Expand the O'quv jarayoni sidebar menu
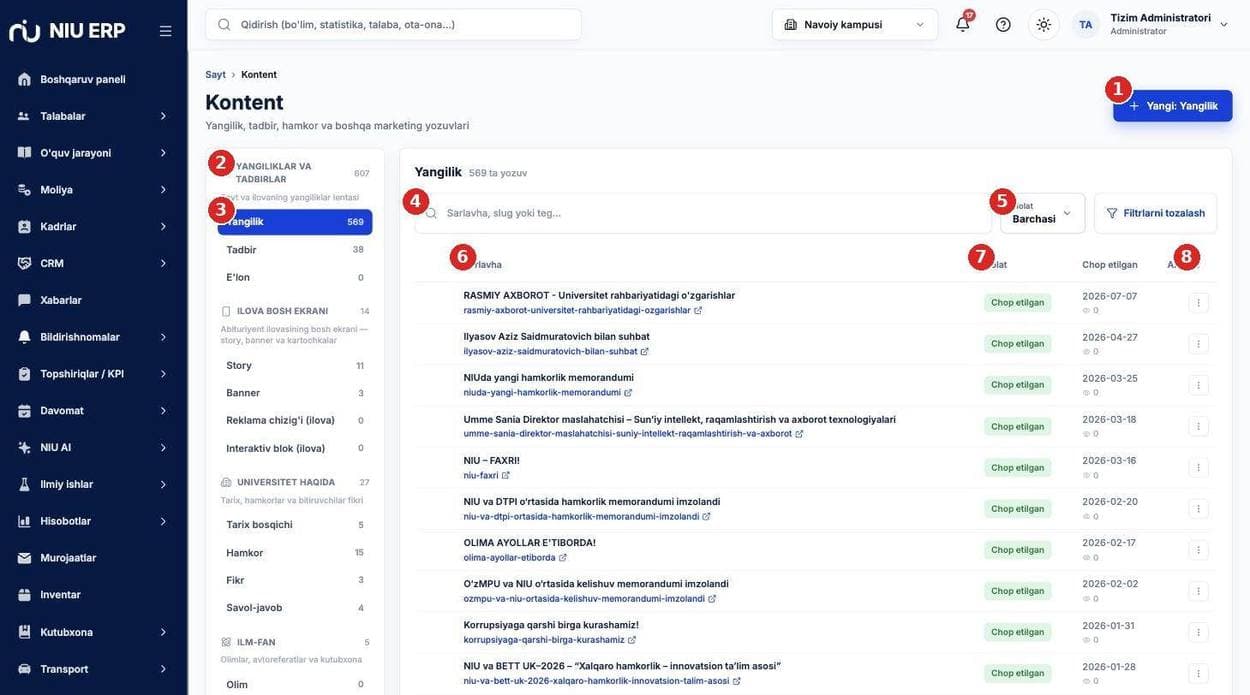Viewport: 1250px width, 695px height. coord(93,153)
